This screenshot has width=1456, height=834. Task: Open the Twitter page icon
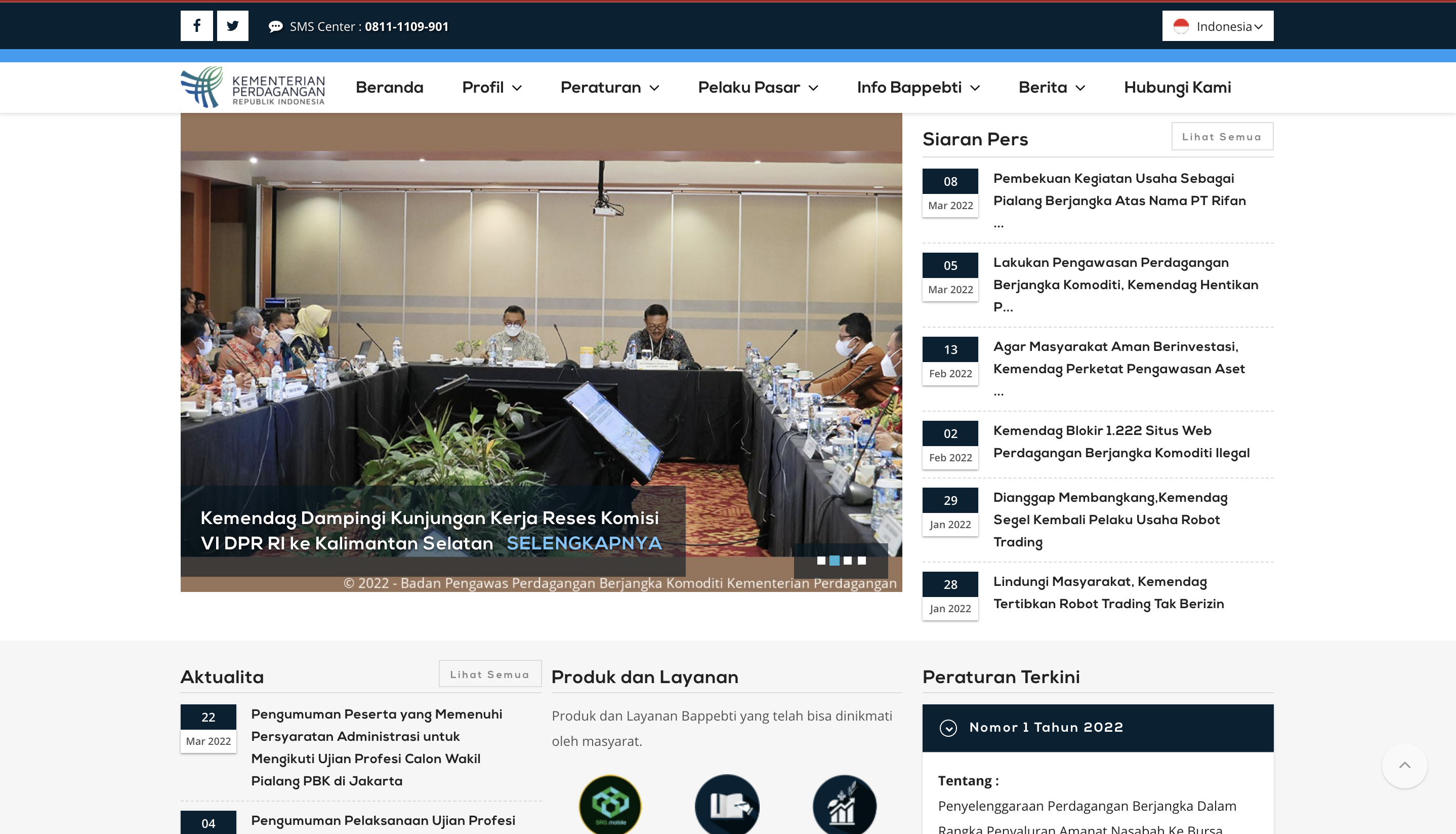232,26
